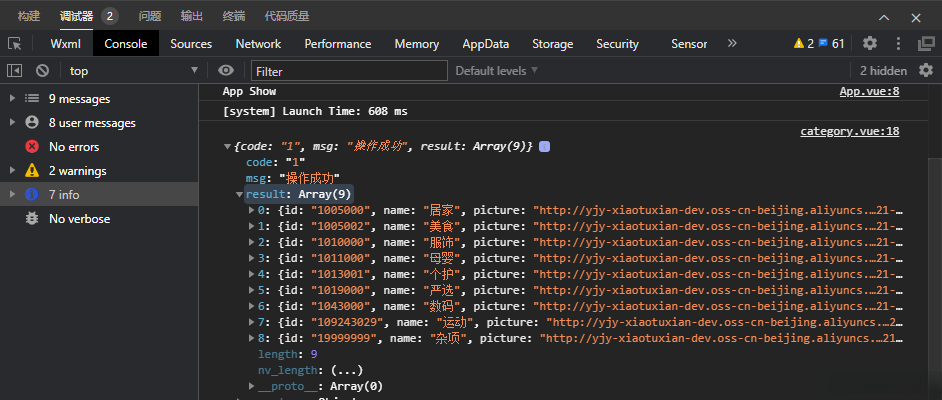The width and height of the screenshot is (942, 400).
Task: Click the yellow warnings count badge
Action: pyautogui.click(x=803, y=44)
